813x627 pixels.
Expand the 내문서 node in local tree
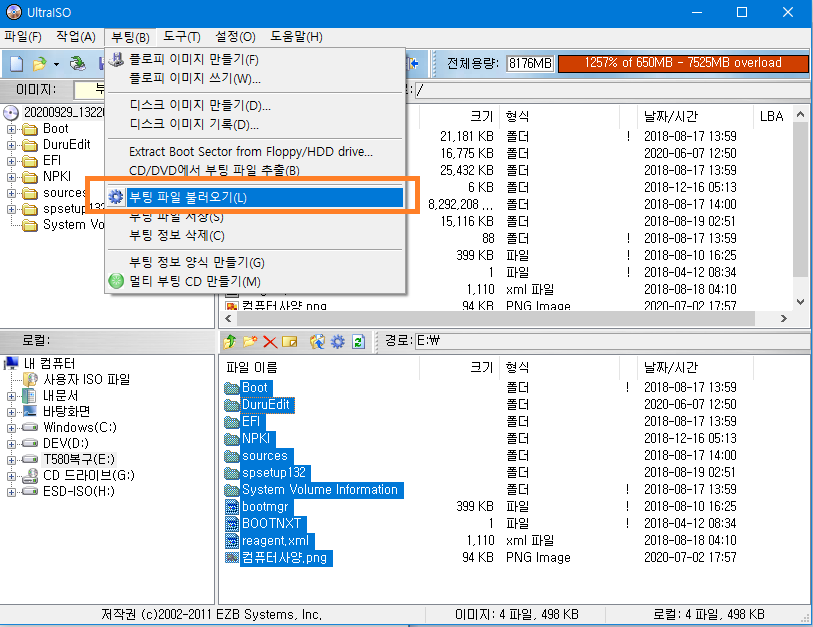tap(11, 396)
